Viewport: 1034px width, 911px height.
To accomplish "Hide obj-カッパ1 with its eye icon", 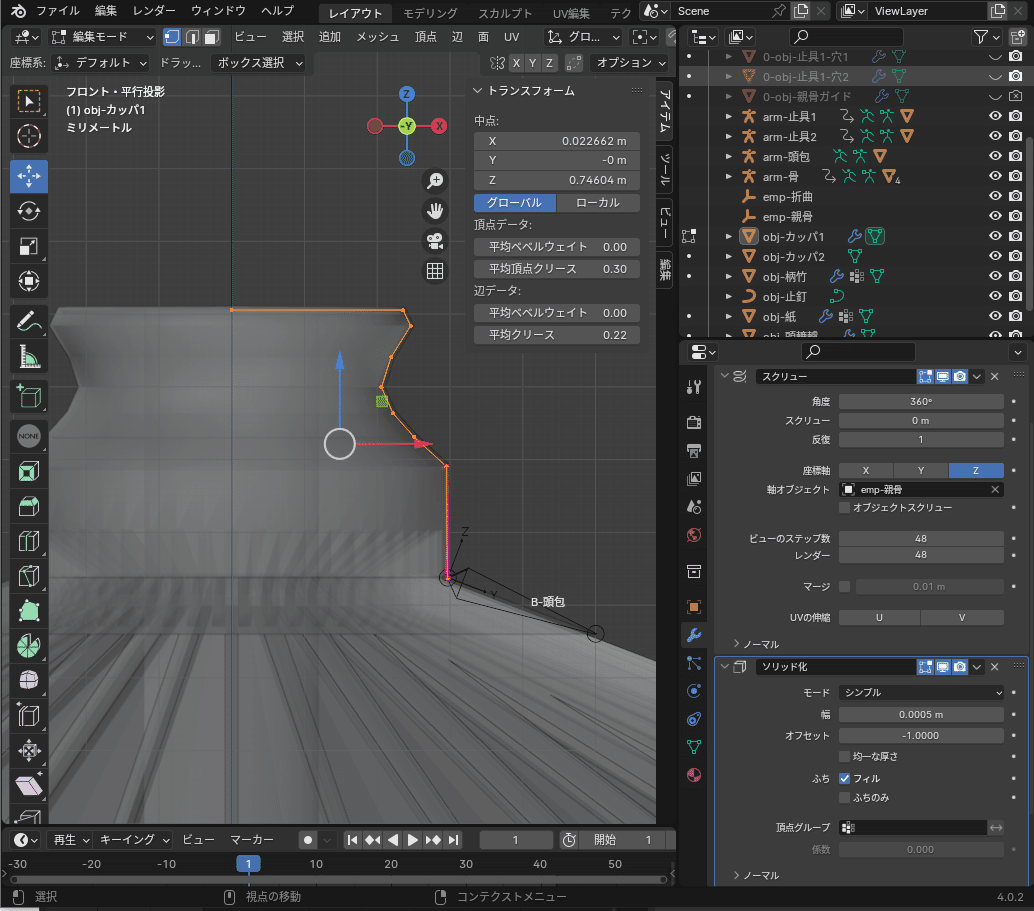I will point(995,236).
